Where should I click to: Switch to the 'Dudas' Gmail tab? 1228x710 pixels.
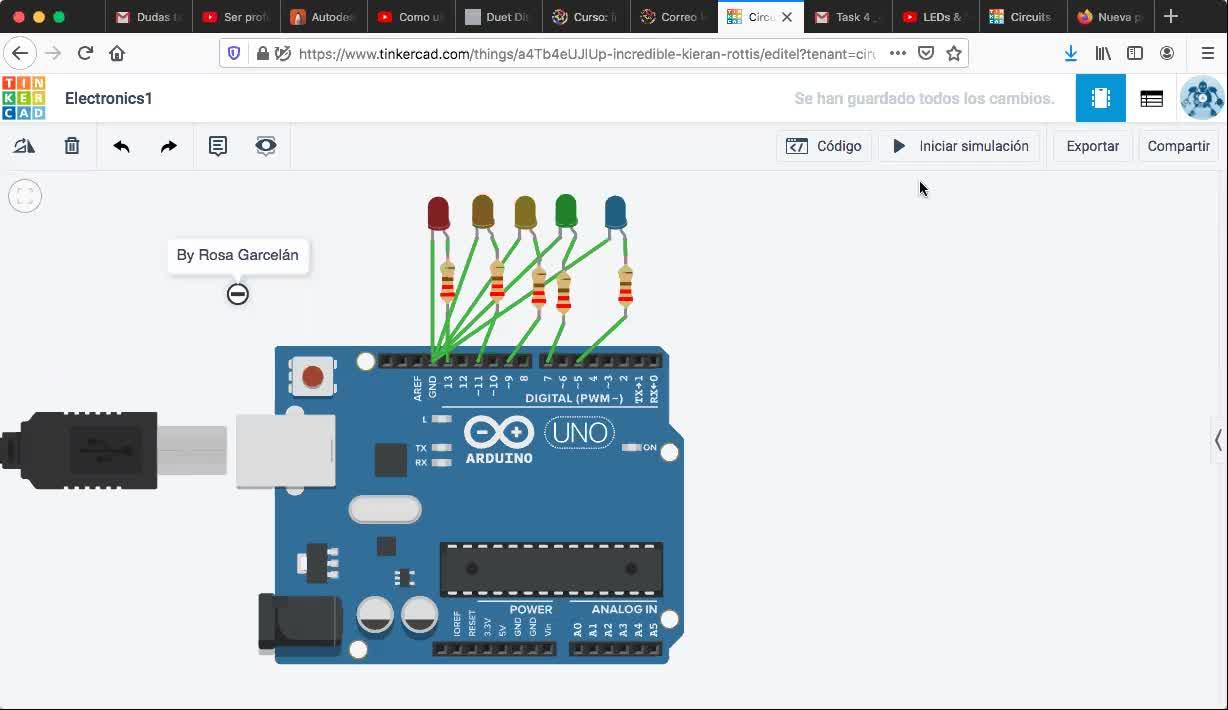click(149, 17)
